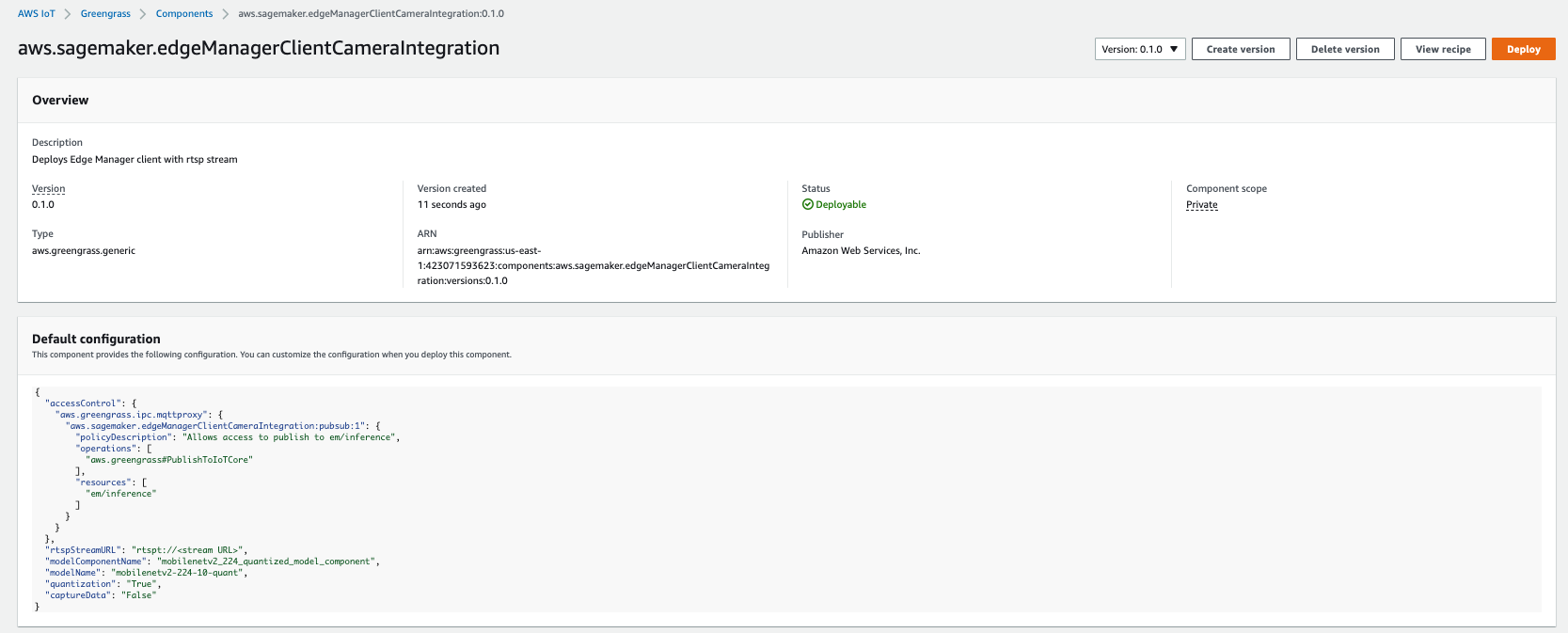Select "Deploys Edge Manager client with rtsp stream" text
This screenshot has width=1568, height=633.
coord(135,160)
